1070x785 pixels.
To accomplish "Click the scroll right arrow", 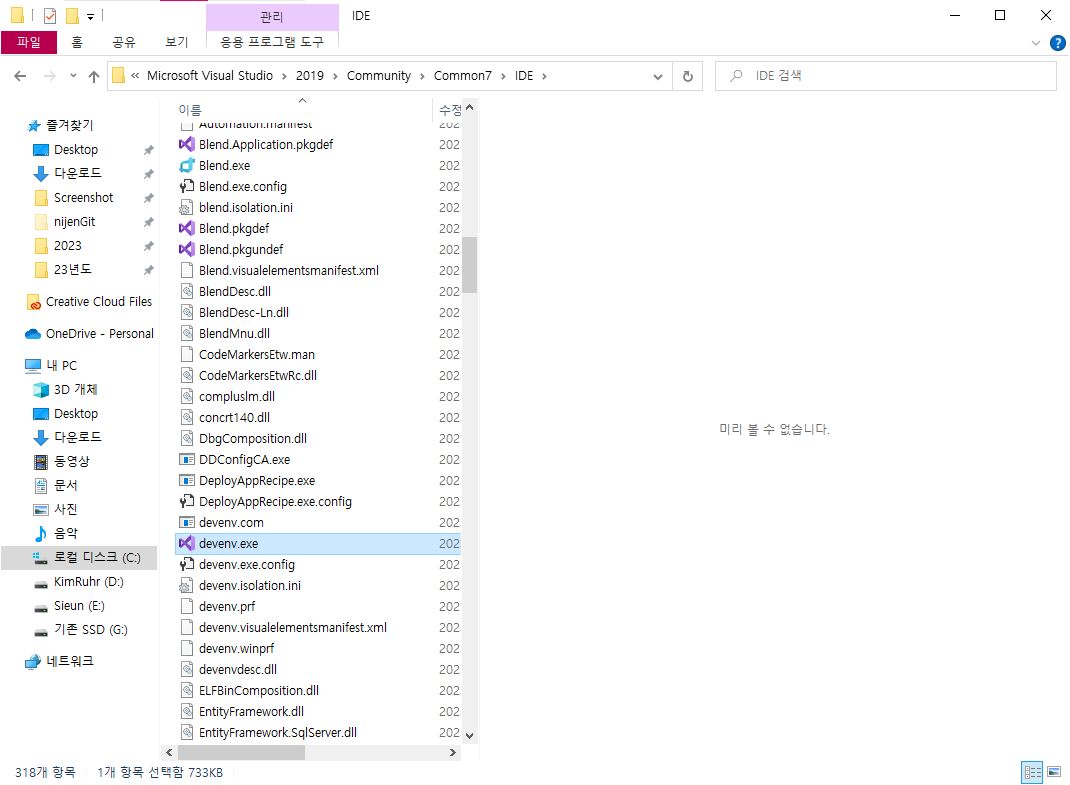I will click(452, 752).
